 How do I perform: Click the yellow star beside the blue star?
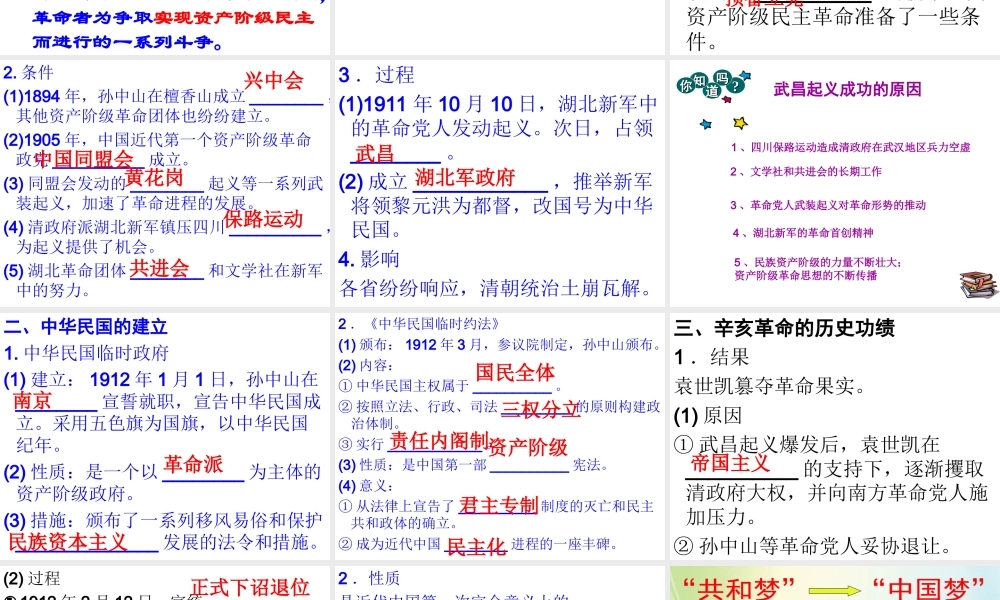tap(740, 122)
